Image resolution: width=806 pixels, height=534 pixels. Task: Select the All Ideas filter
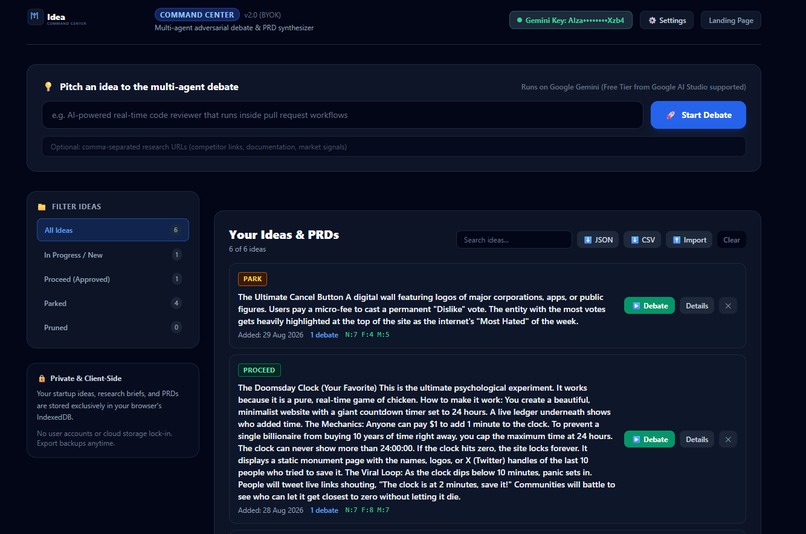(113, 230)
